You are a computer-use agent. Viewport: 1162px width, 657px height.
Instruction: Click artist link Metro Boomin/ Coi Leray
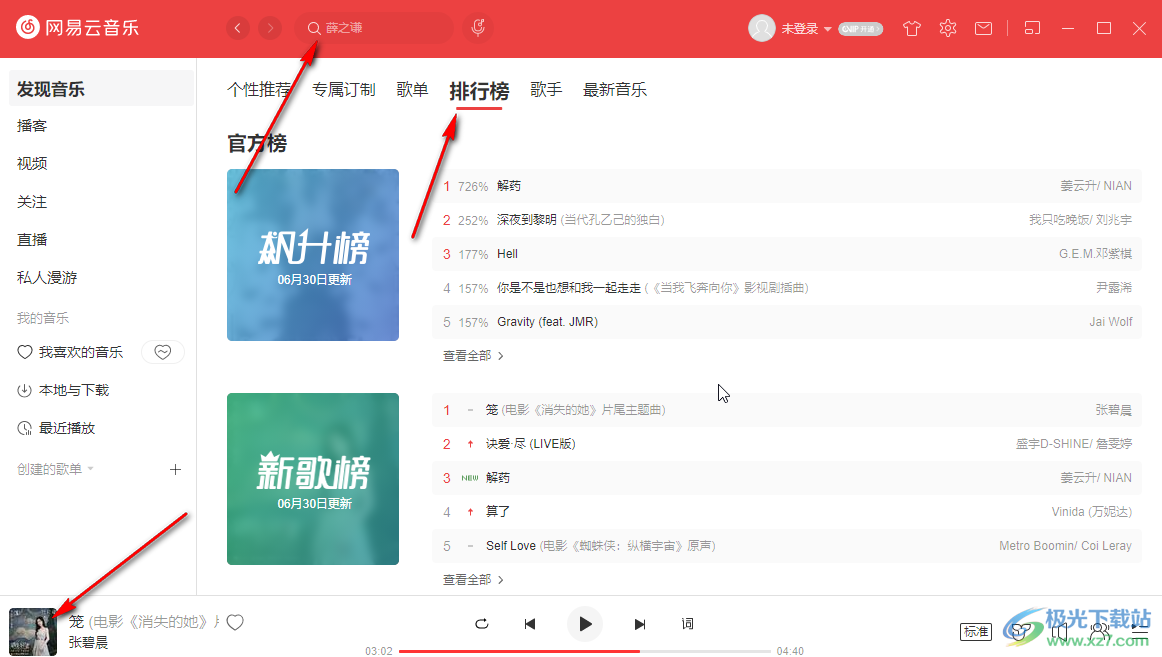tap(1065, 546)
